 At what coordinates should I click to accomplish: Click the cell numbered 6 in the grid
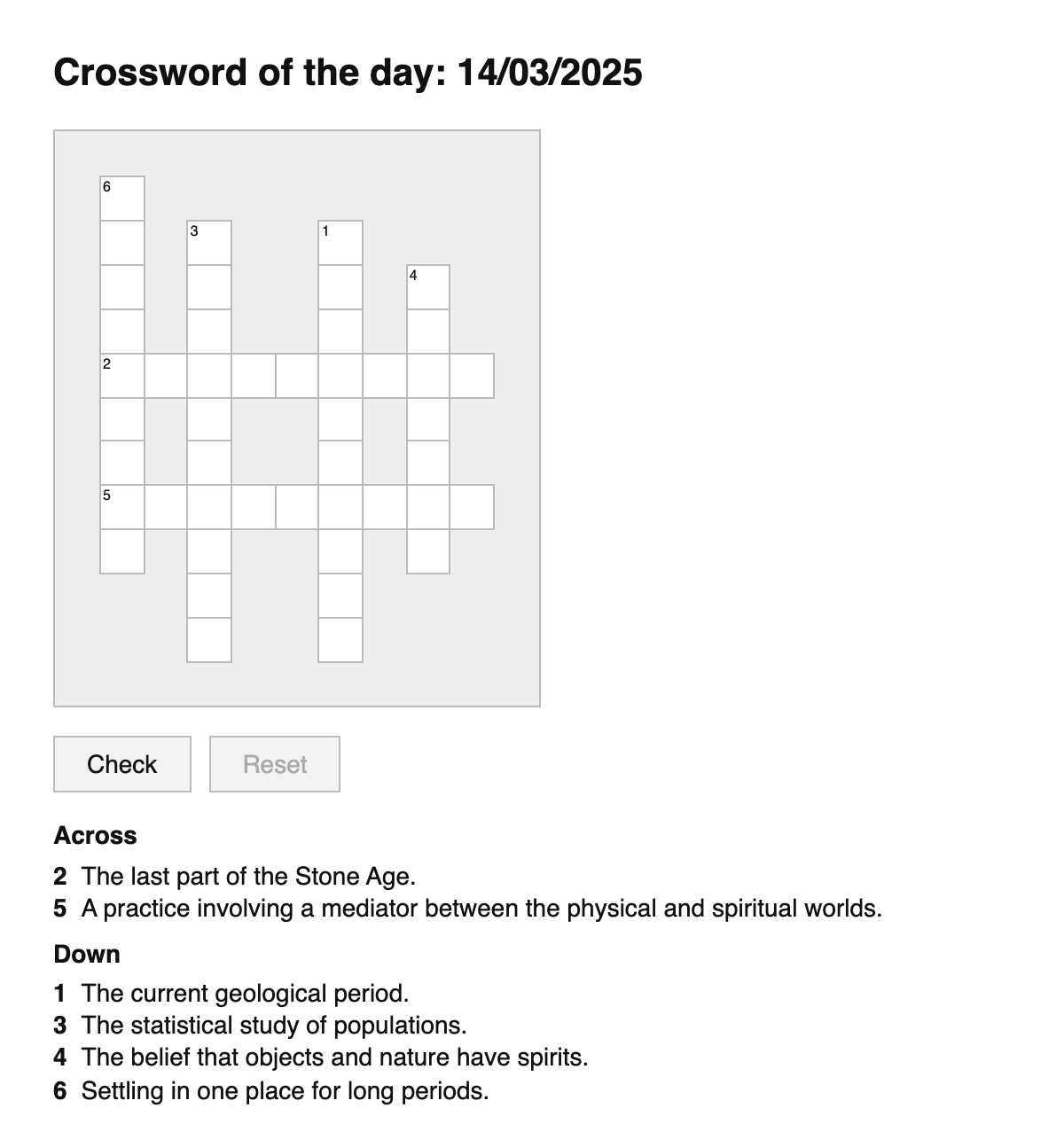tap(121, 198)
